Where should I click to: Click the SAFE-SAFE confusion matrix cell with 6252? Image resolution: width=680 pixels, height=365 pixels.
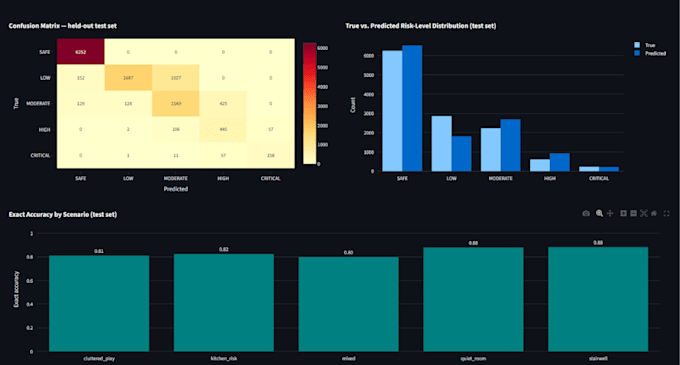tap(81, 52)
